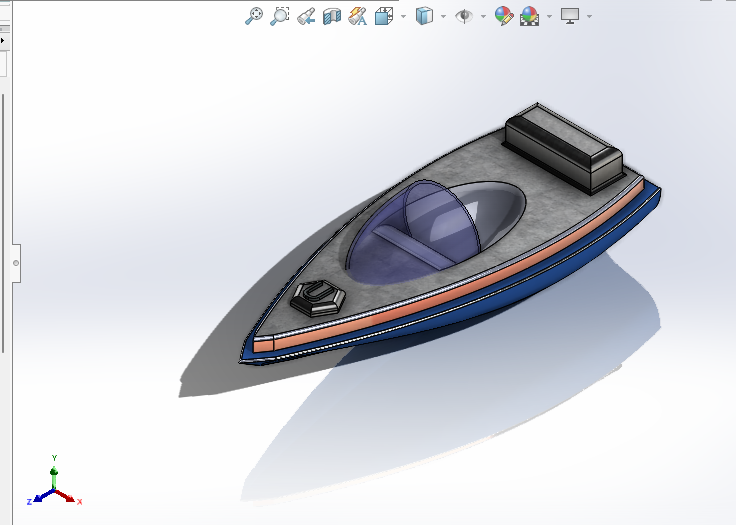
Task: Click the Z axis of the triad
Action: click(40, 497)
